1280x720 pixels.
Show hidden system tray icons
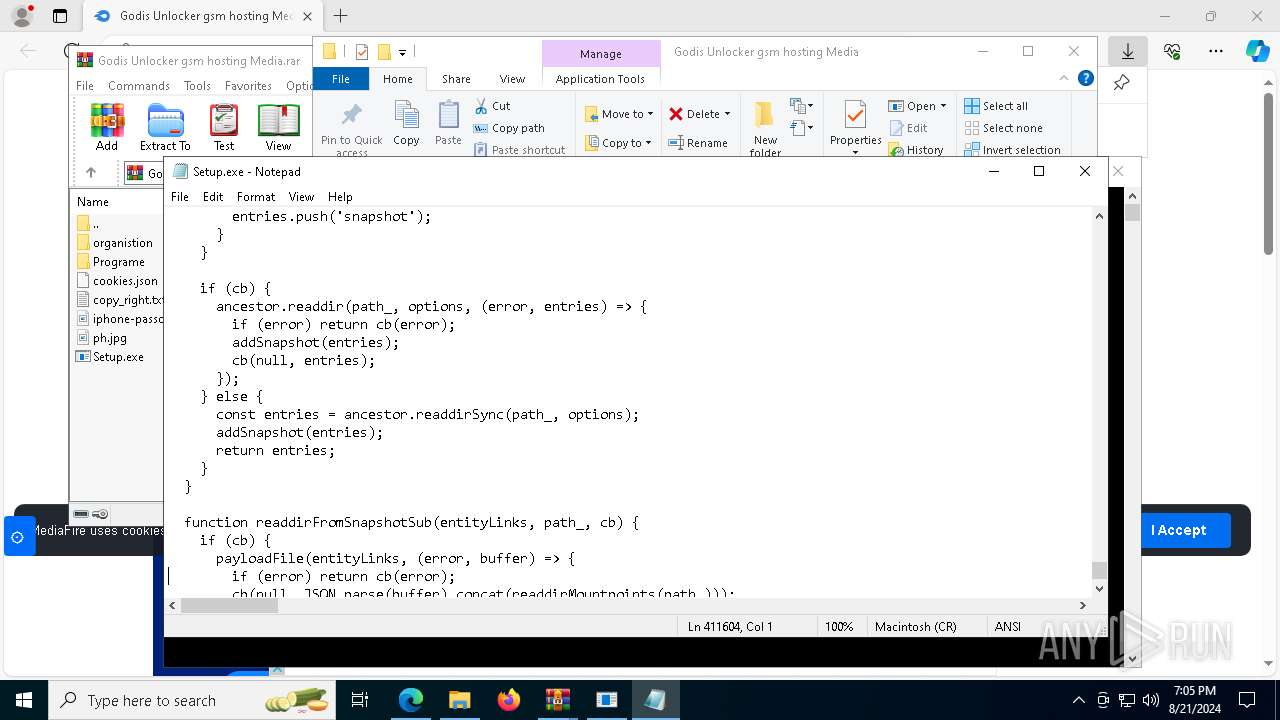[1078, 700]
